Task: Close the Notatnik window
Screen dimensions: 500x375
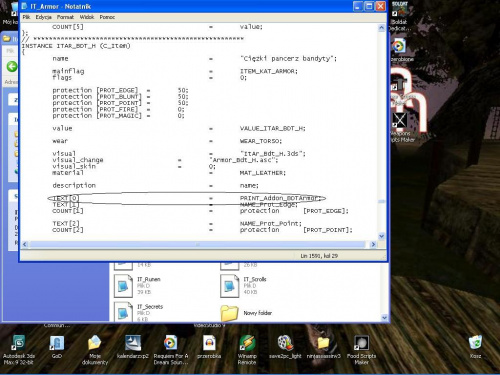Action: click(x=381, y=6)
